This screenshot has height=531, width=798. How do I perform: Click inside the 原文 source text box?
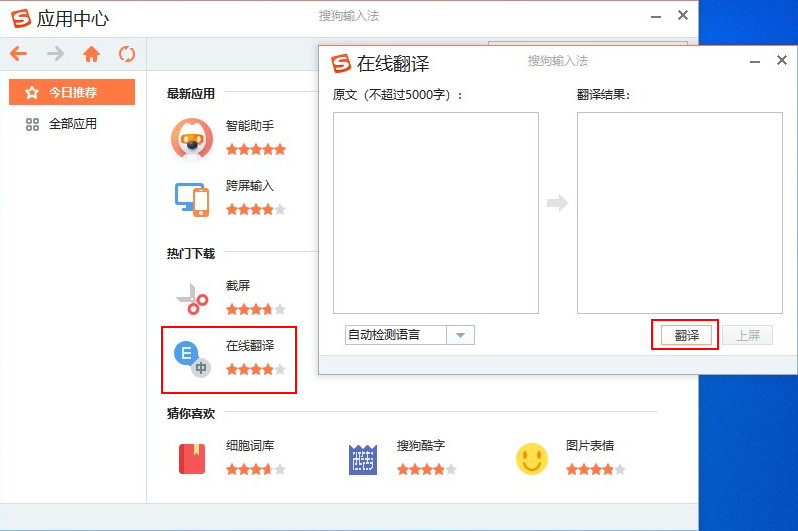(436, 213)
